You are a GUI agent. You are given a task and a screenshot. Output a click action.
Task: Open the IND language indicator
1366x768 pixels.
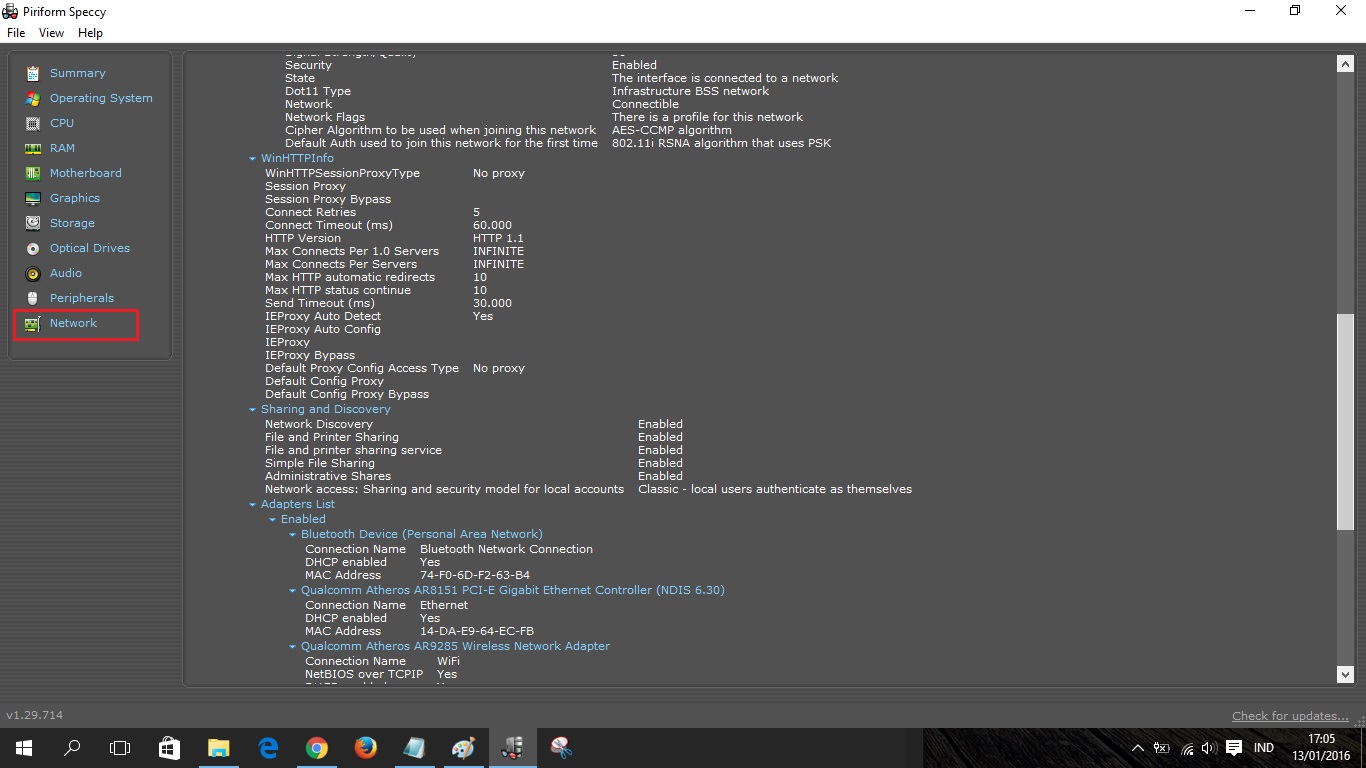[x=1264, y=748]
